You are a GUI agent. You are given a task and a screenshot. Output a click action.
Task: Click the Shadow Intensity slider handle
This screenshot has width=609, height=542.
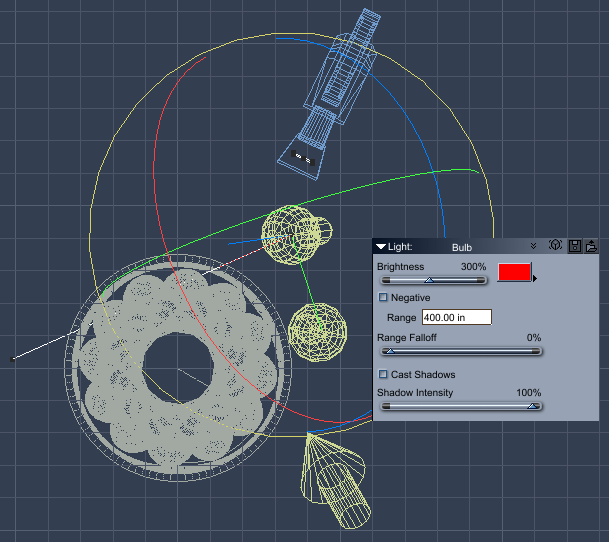(x=533, y=406)
